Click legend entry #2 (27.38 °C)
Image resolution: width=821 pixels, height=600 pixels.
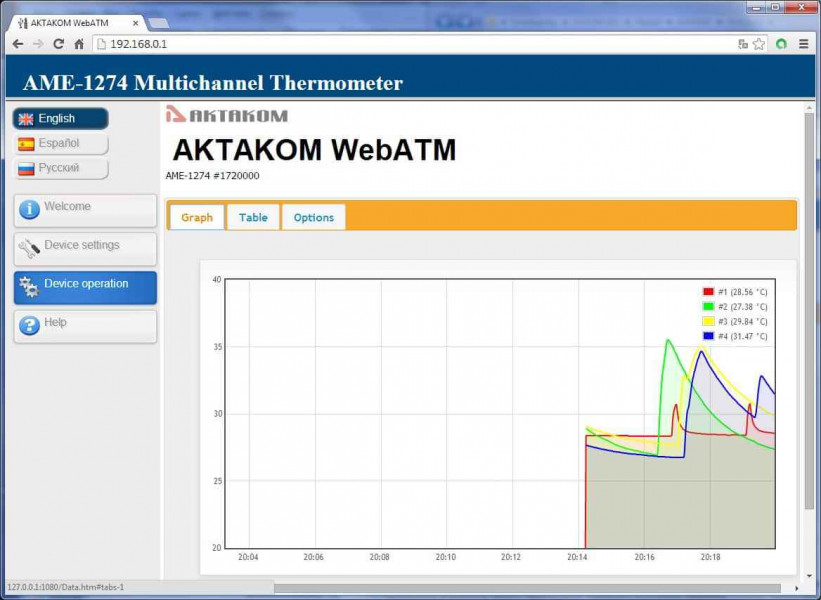tap(742, 307)
